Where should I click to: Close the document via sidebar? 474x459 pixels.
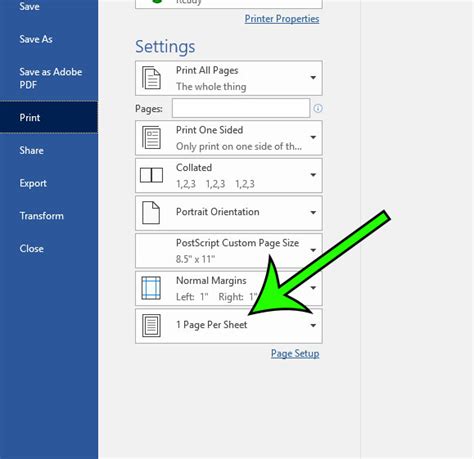click(31, 248)
